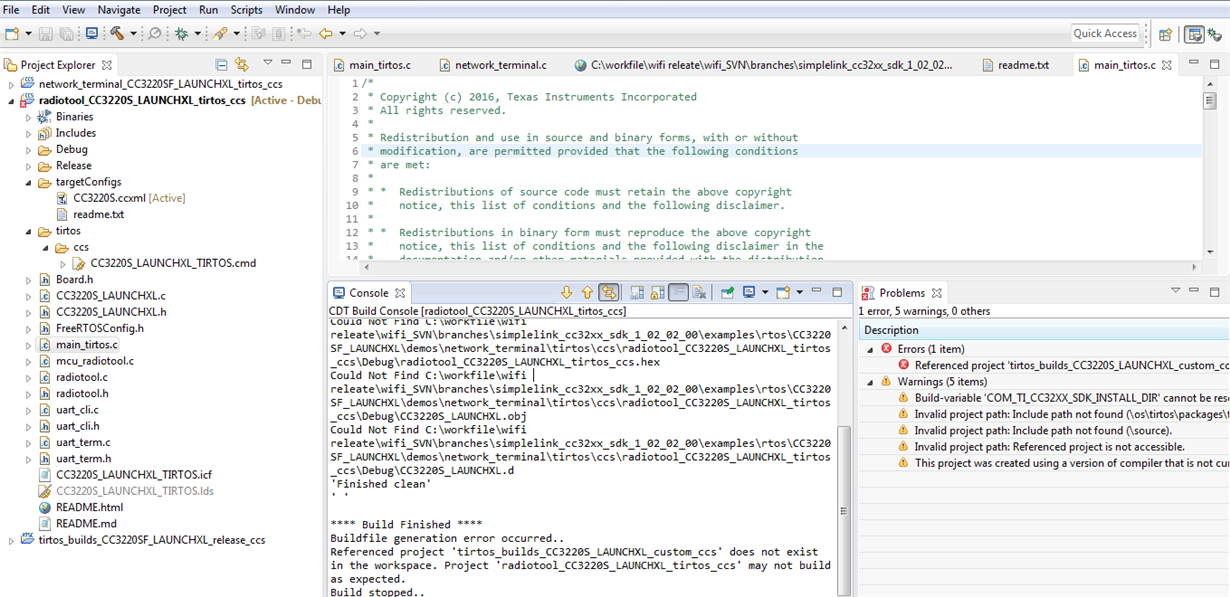Toggle Link with Editor in Project Explorer
The width and height of the screenshot is (1230, 597).
(243, 62)
